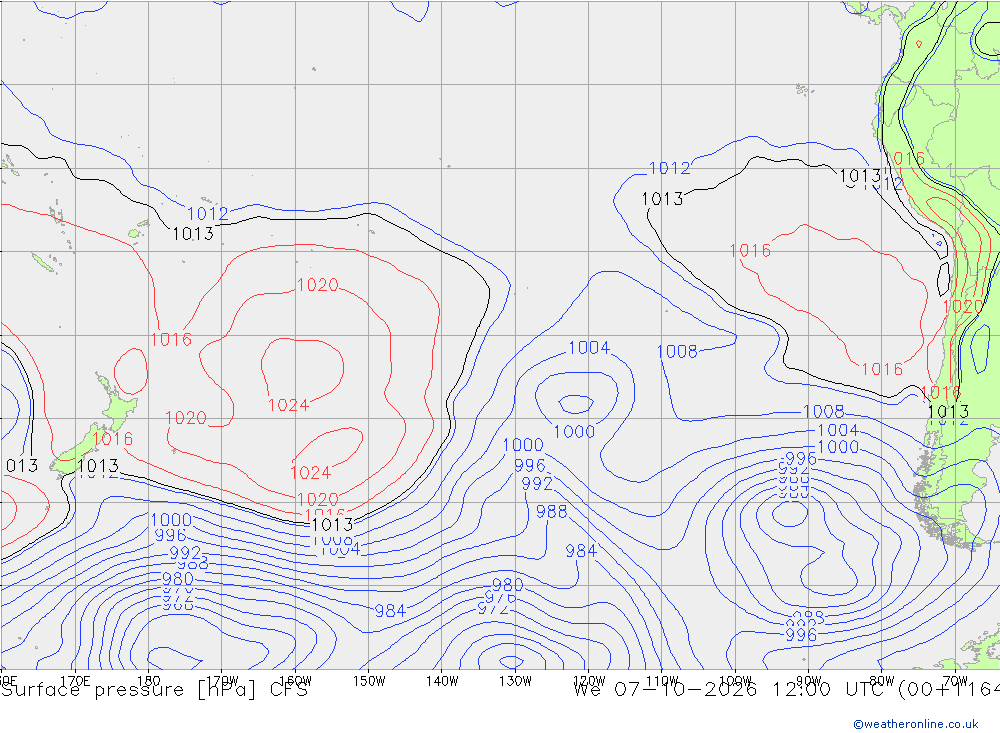
Task: Click the 996 label south of 90W low
Action: coord(801,635)
